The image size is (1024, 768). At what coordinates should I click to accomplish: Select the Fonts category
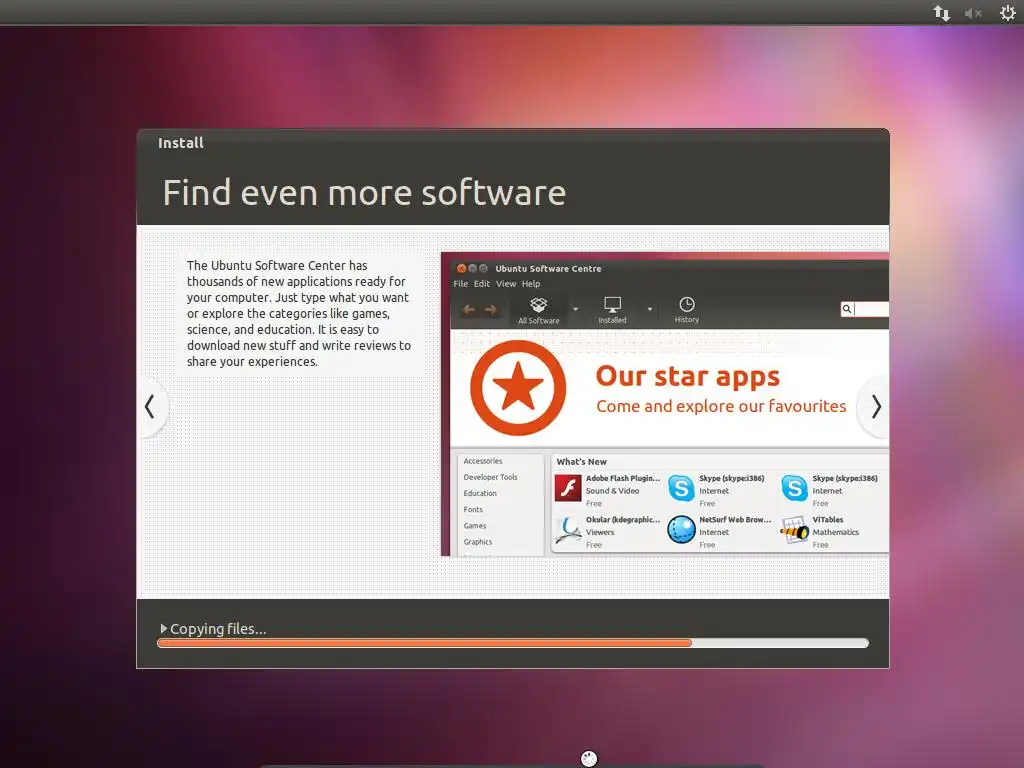473,509
